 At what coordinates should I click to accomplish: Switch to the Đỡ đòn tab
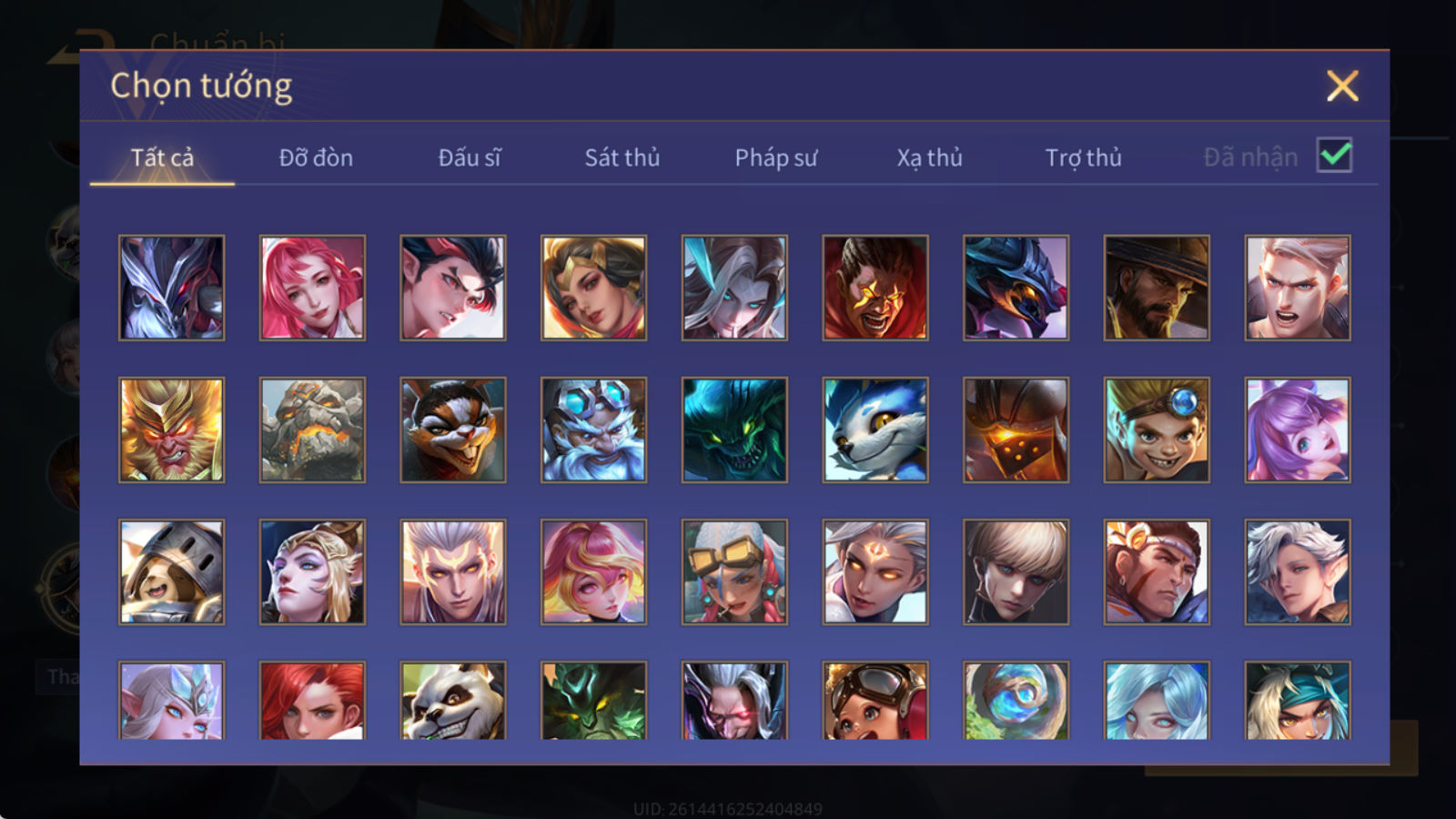pos(316,157)
